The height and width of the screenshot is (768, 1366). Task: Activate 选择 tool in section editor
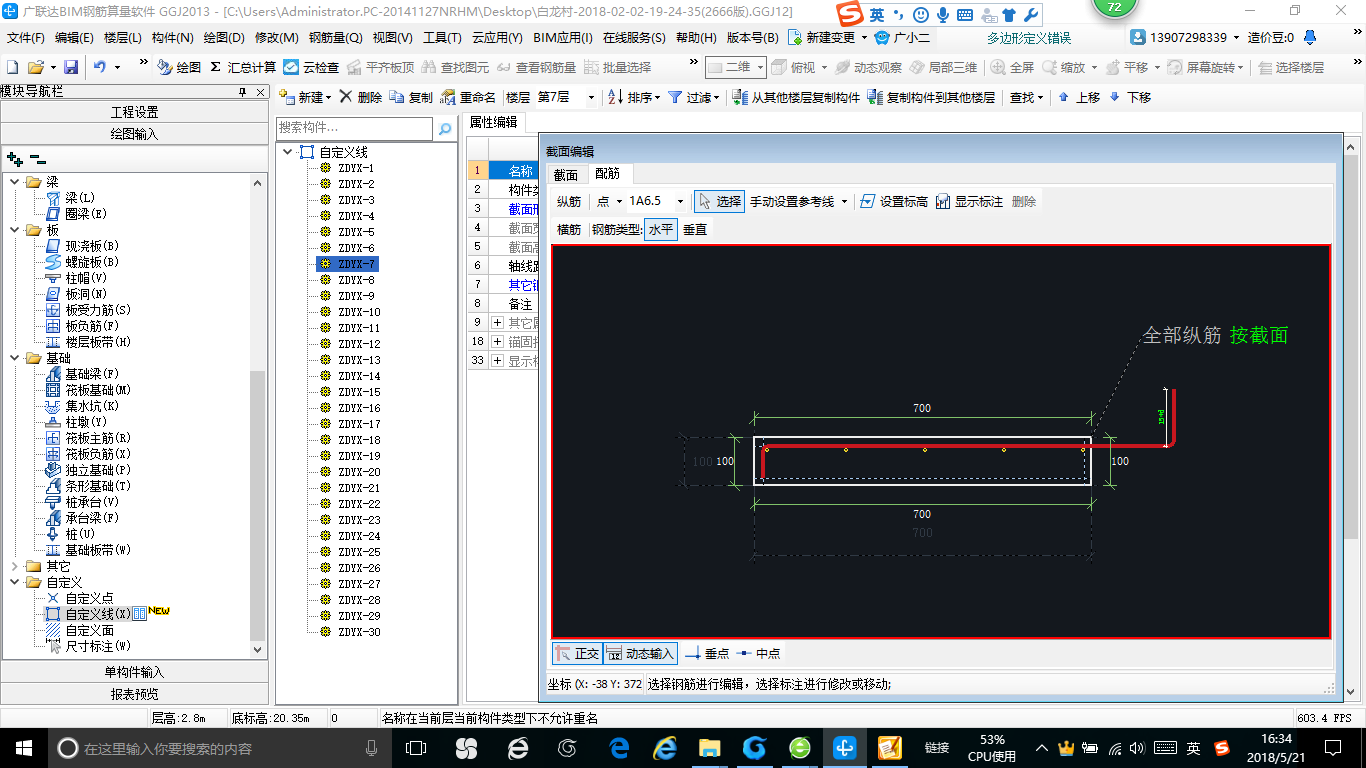click(720, 201)
